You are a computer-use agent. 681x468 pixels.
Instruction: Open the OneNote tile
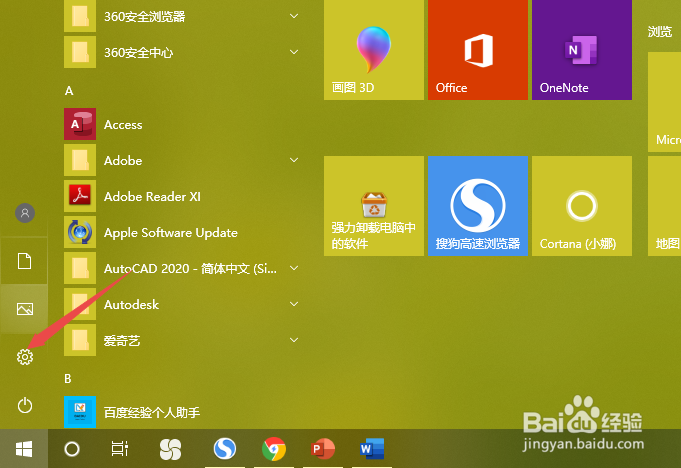tap(582, 50)
